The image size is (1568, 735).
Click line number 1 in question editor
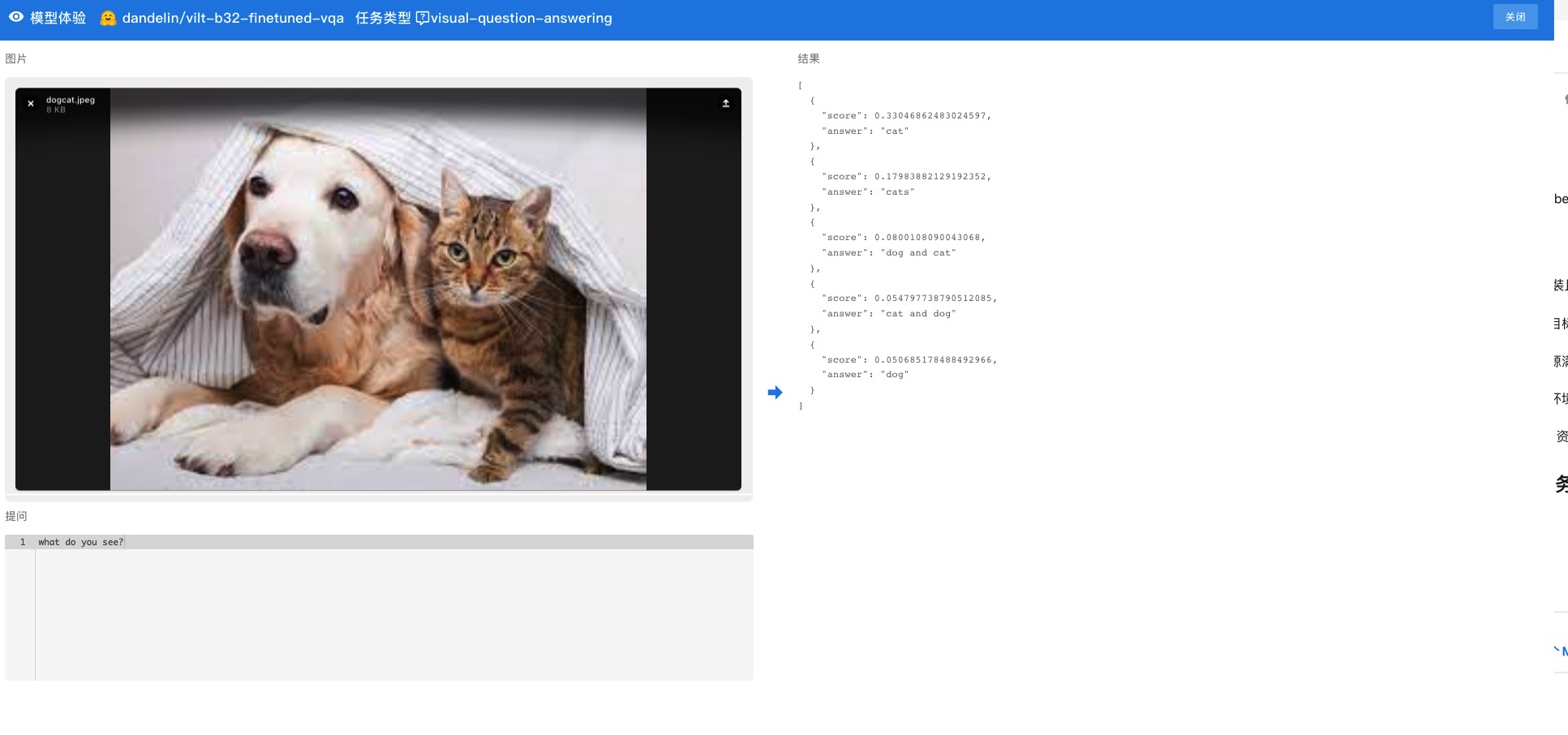pyautogui.click(x=23, y=542)
